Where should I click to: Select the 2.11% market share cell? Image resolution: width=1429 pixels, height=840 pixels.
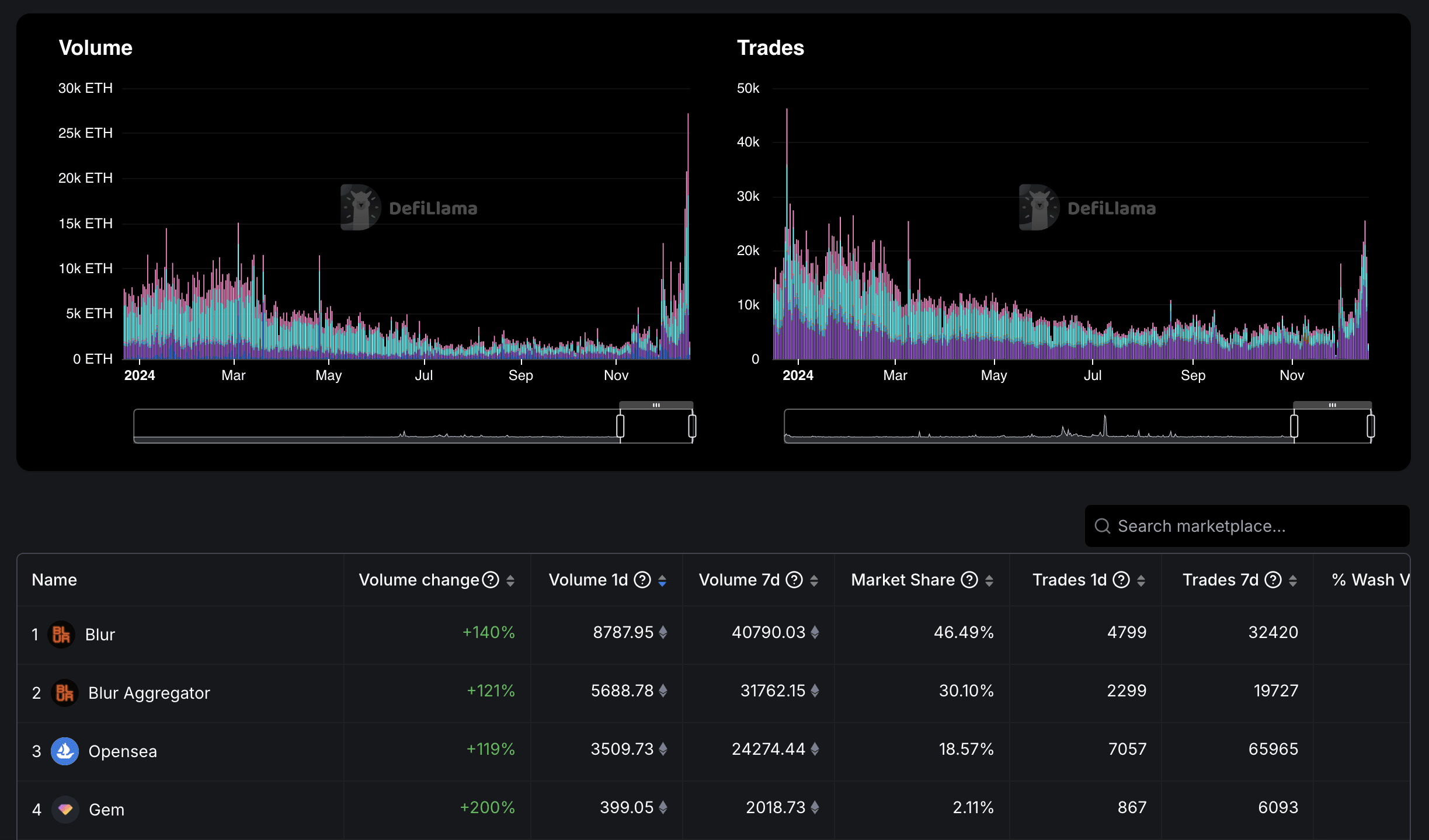pyautogui.click(x=973, y=807)
